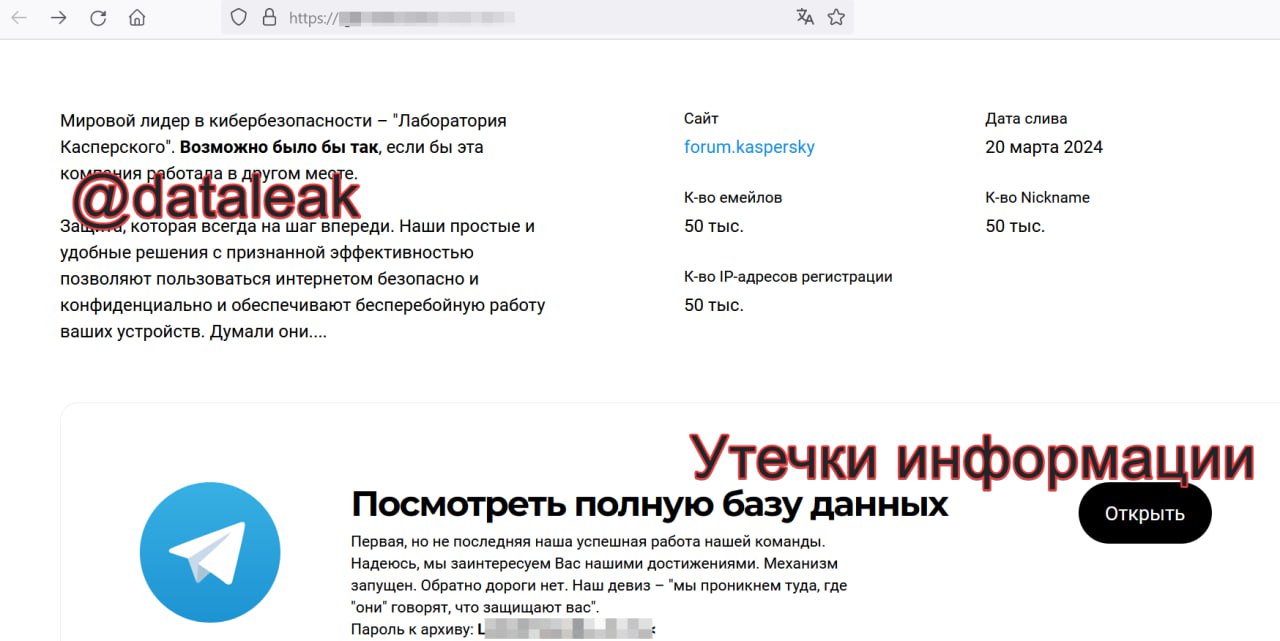
Task: Select the label К-во Nickname
Action: coord(1037,197)
